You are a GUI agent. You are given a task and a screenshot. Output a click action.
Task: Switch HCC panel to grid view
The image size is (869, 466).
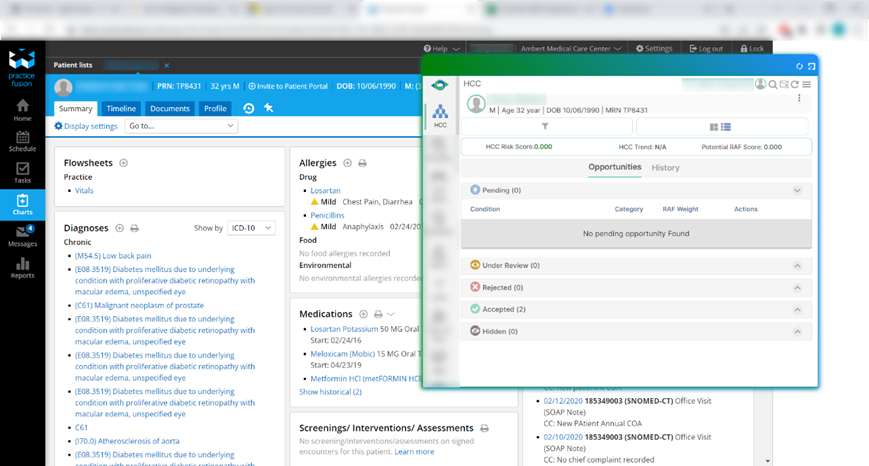714,127
